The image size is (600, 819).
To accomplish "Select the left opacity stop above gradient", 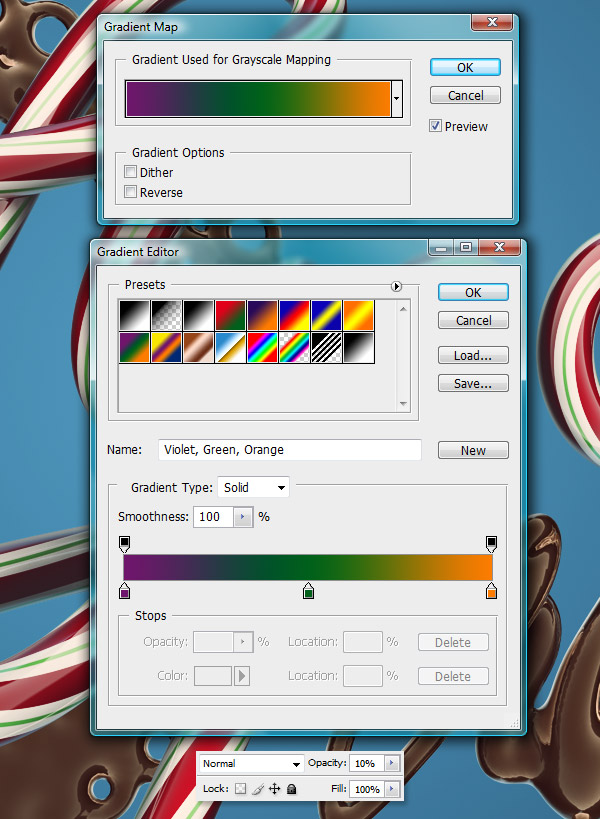I will point(124,544).
